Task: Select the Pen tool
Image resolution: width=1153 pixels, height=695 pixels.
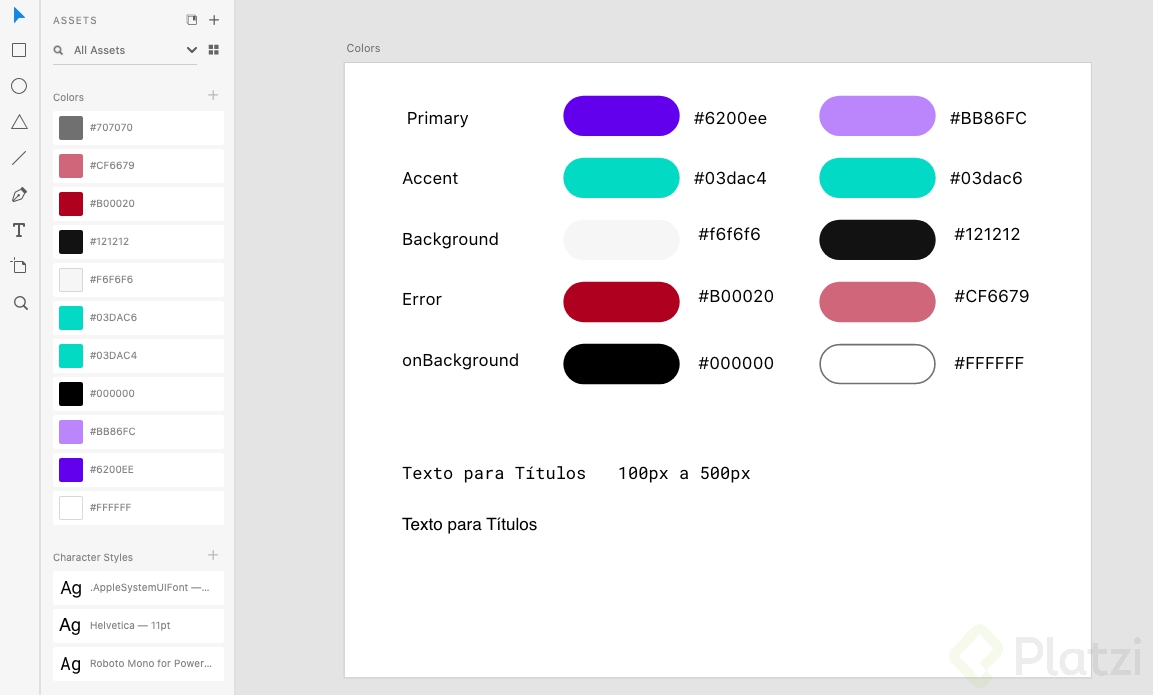Action: (x=18, y=194)
